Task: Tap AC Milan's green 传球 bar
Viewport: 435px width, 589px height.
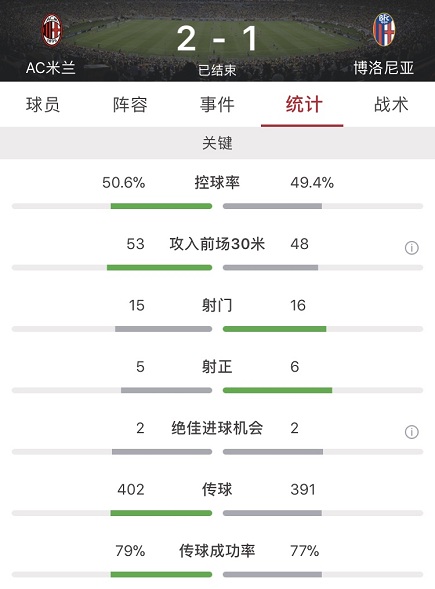Action: pyautogui.click(x=161, y=513)
